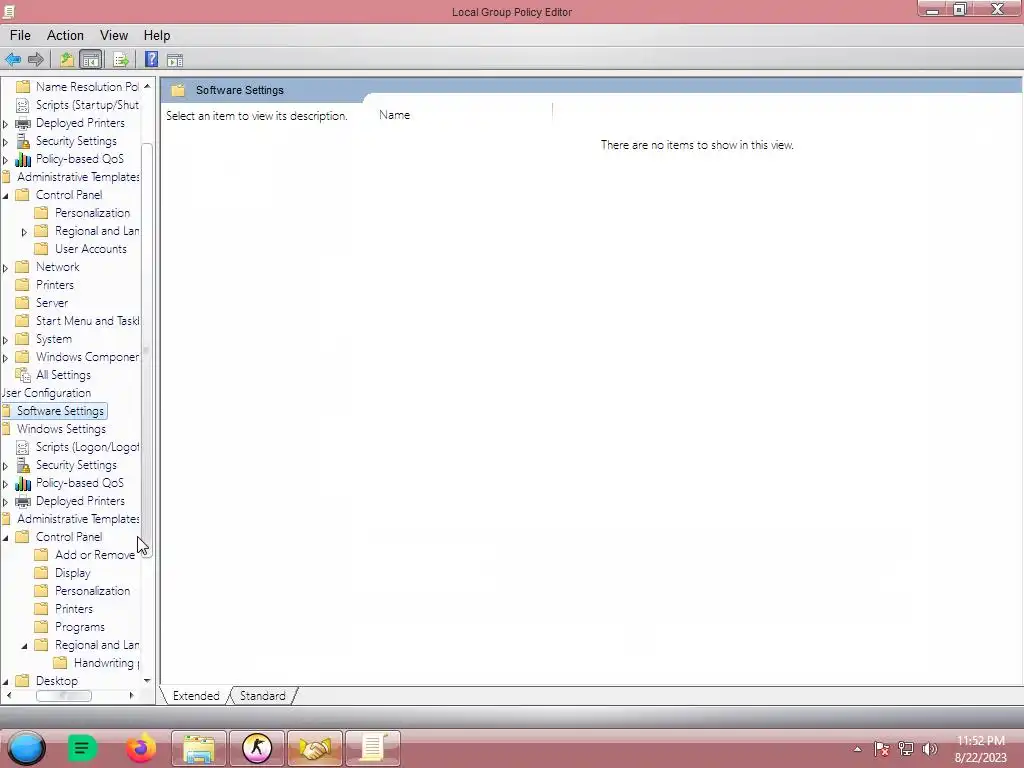Open the Action menu
This screenshot has width=1024, height=768.
point(65,35)
